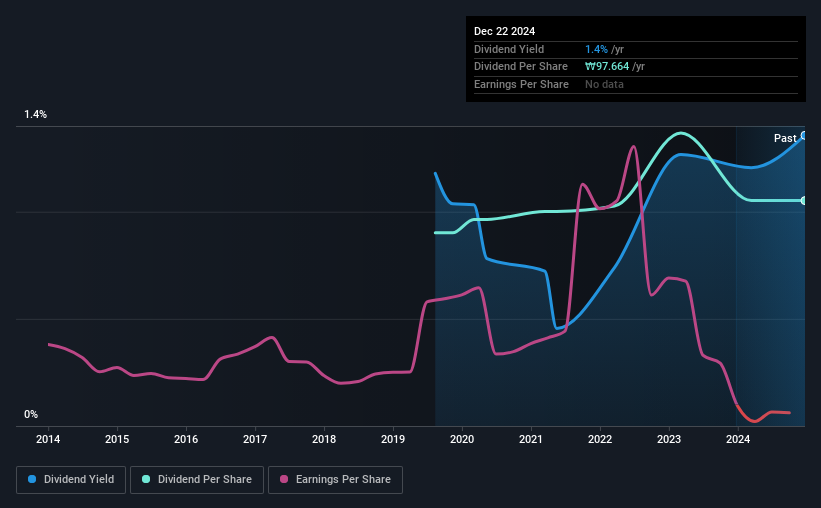
Task: Click the 1.4% dividend yield value in tooltip
Action: (596, 49)
